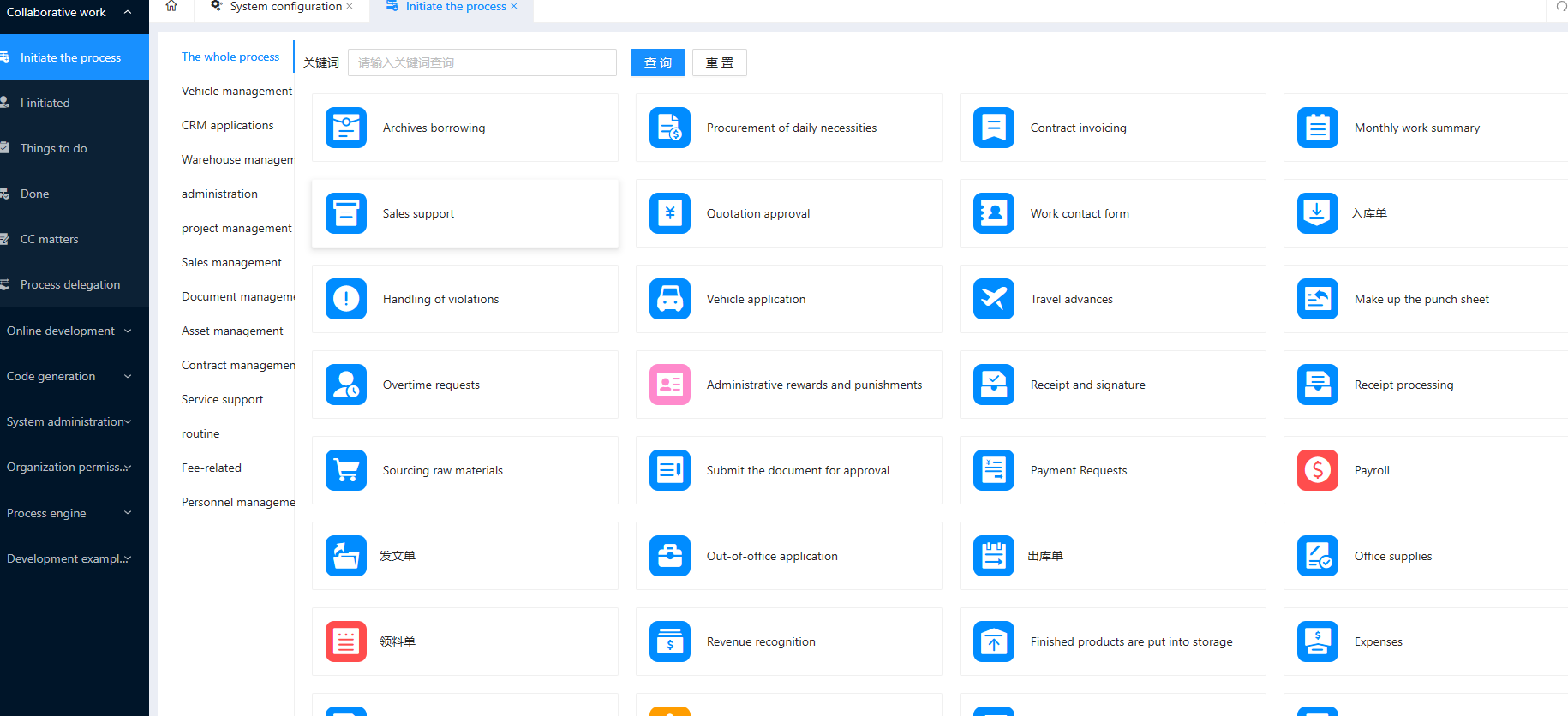Filter by Vehicle management category
This screenshot has width=1568, height=716.
[236, 91]
